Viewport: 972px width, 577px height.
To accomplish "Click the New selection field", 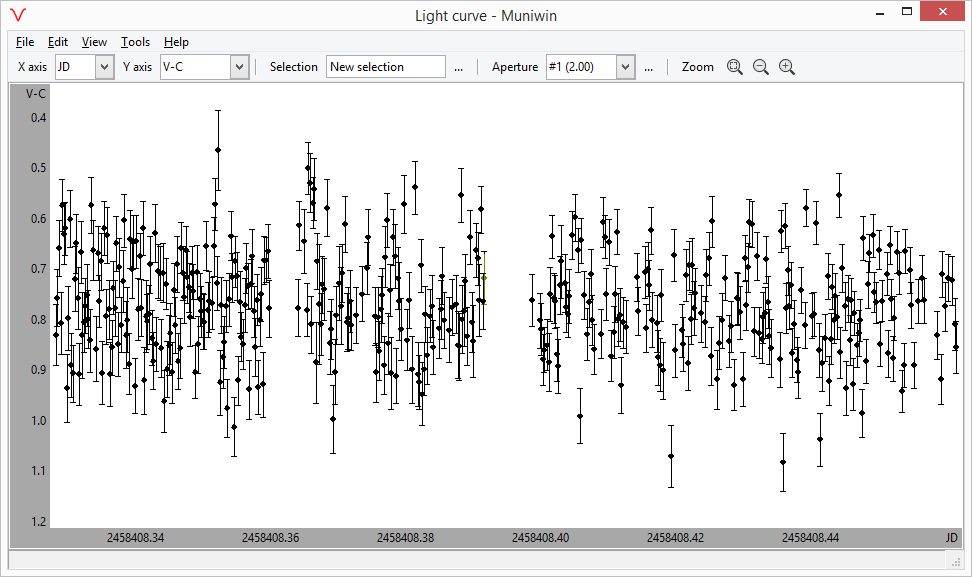I will coord(385,67).
